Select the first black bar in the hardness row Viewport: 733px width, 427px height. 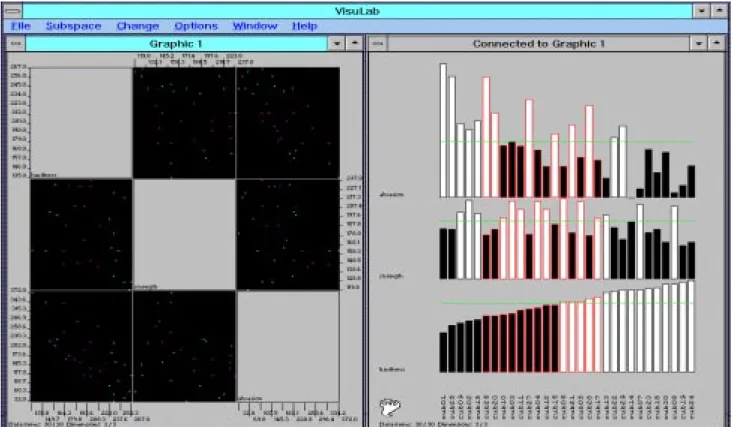click(x=443, y=352)
